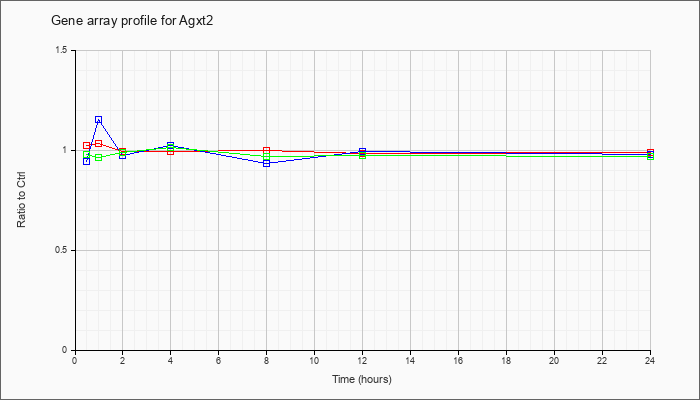Click the green marker at 0.5 hours
Viewport: 700px width, 400px height.
point(87,154)
